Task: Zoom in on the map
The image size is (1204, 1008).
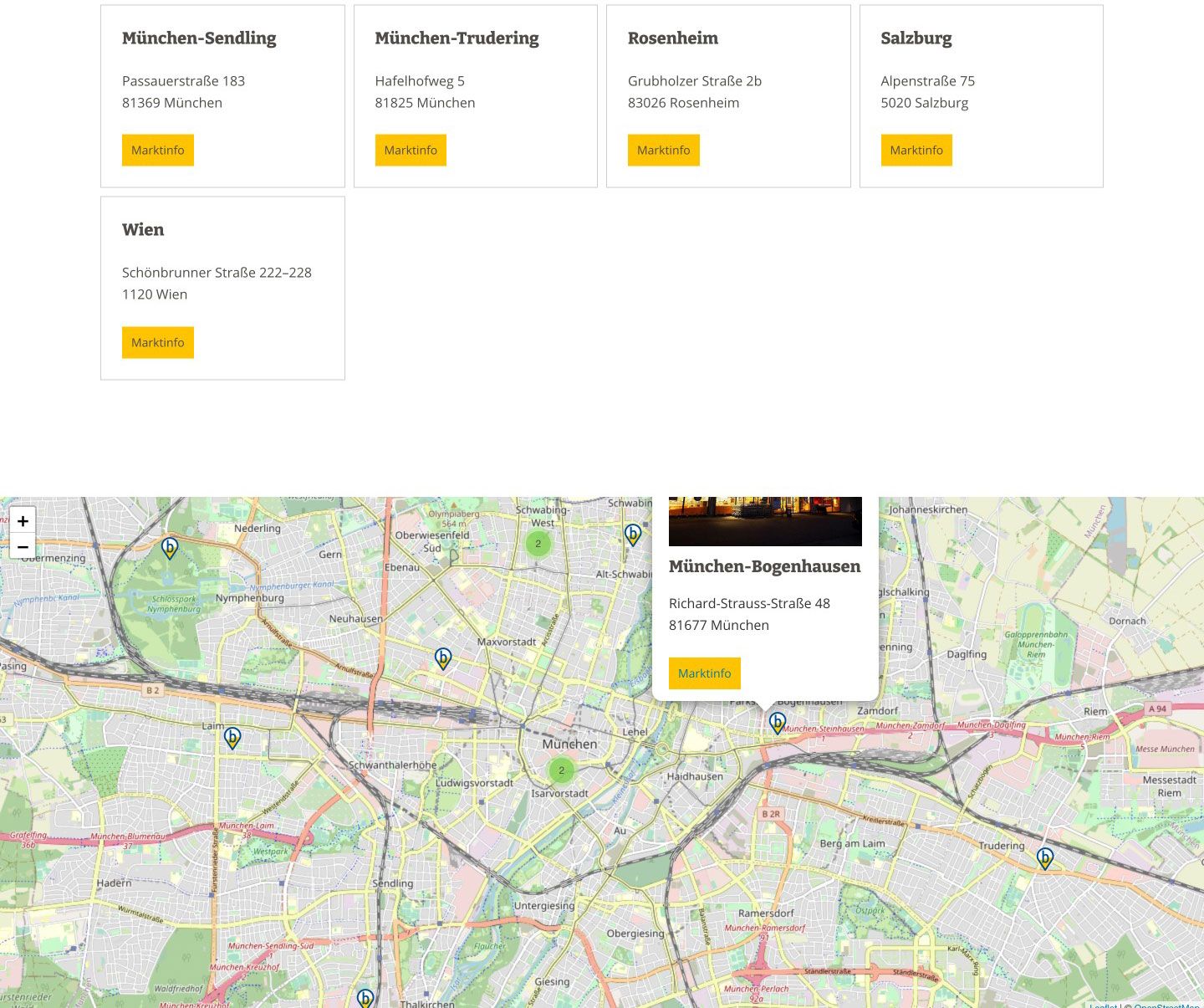Action: [23, 520]
